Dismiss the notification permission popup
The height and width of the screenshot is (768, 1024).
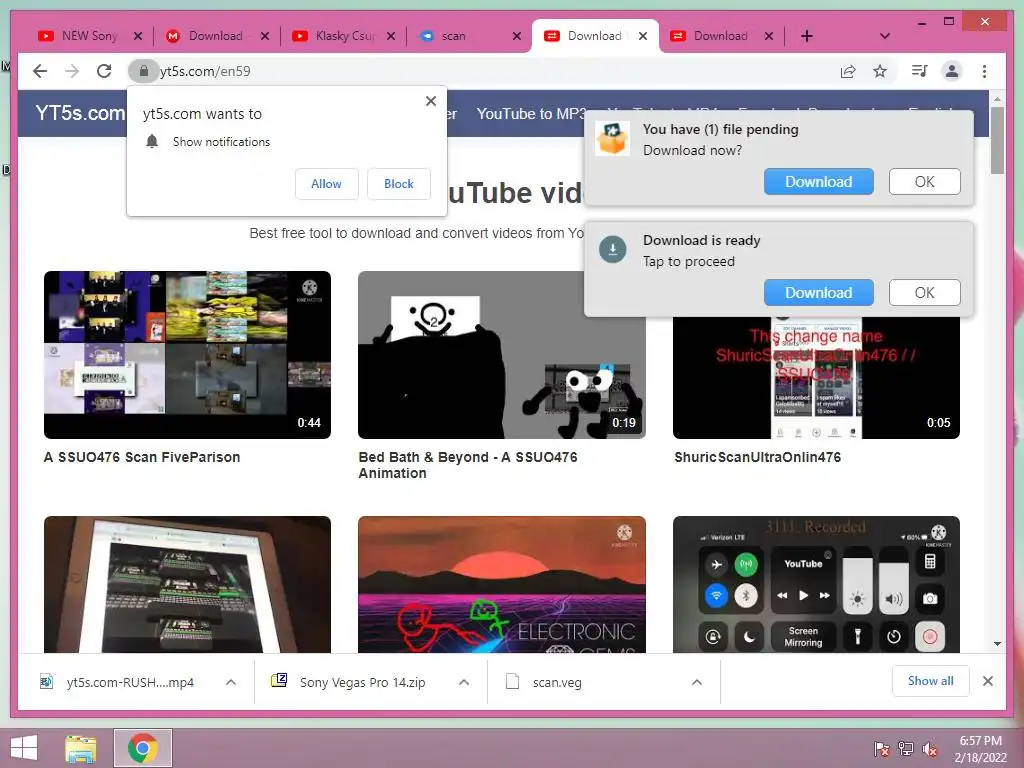431,101
